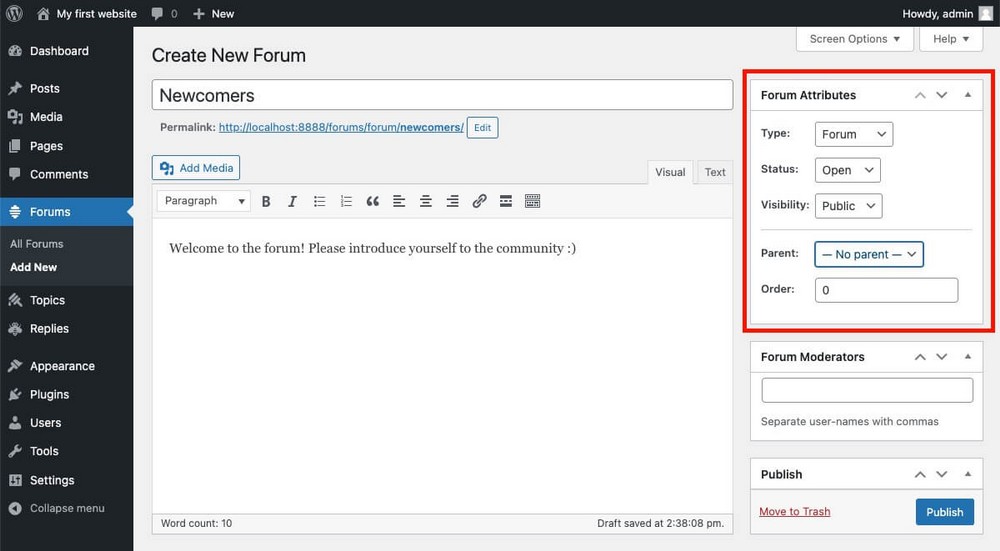Click the WordPress logo icon
1000x551 pixels.
[14, 13]
